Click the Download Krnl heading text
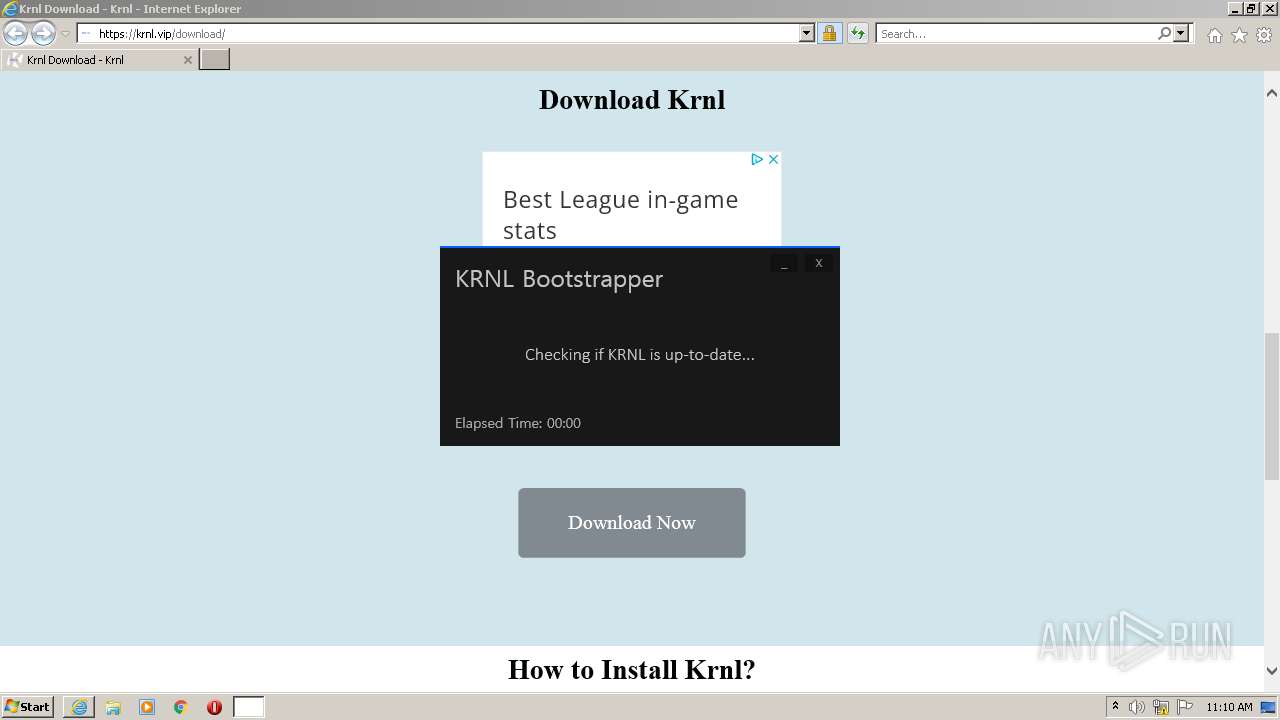 click(632, 100)
